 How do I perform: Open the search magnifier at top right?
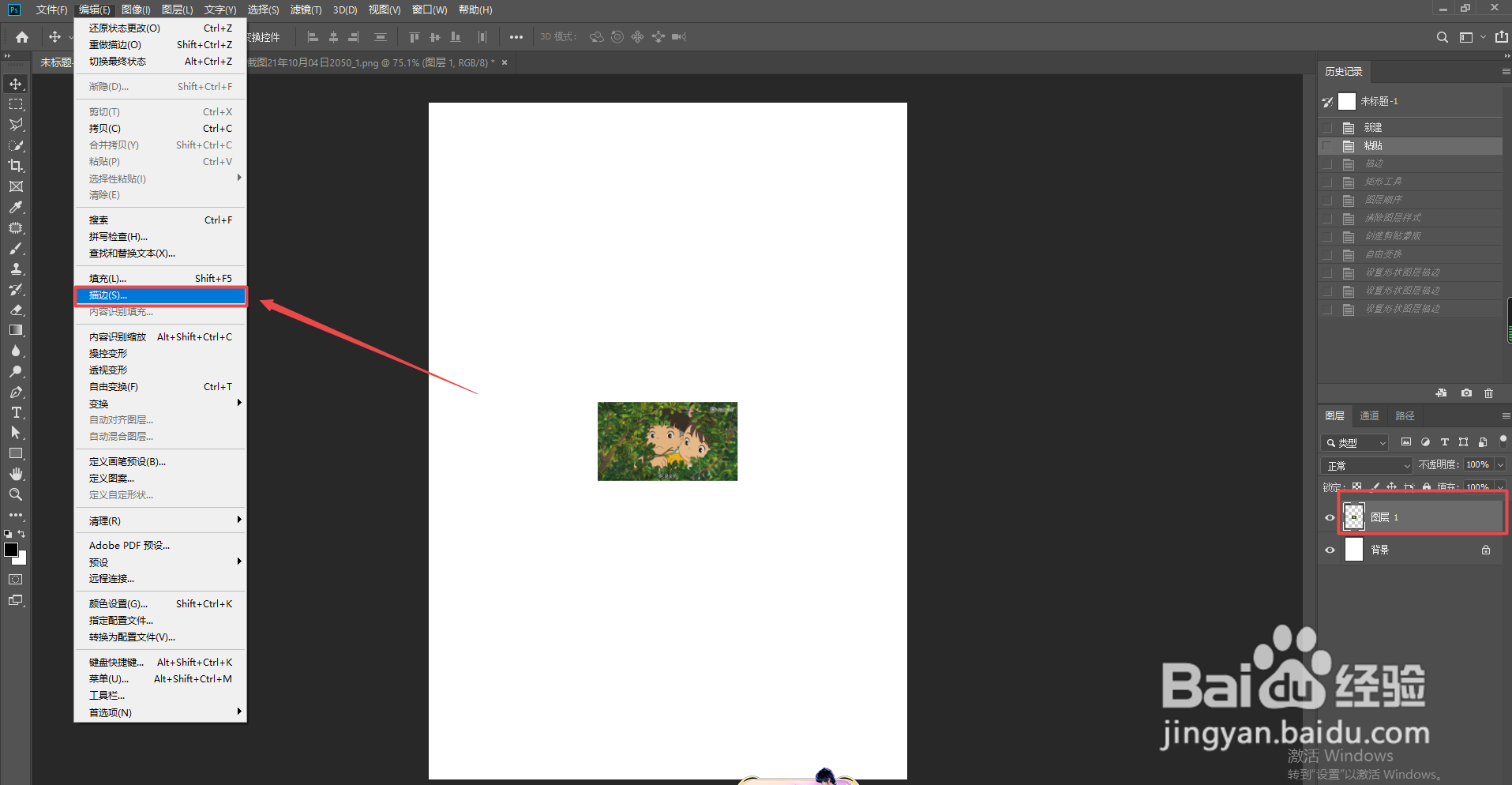point(1443,37)
